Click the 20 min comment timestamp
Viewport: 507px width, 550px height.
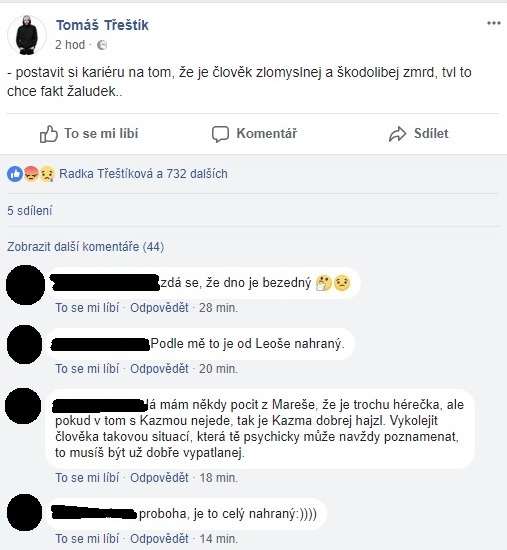coord(218,369)
